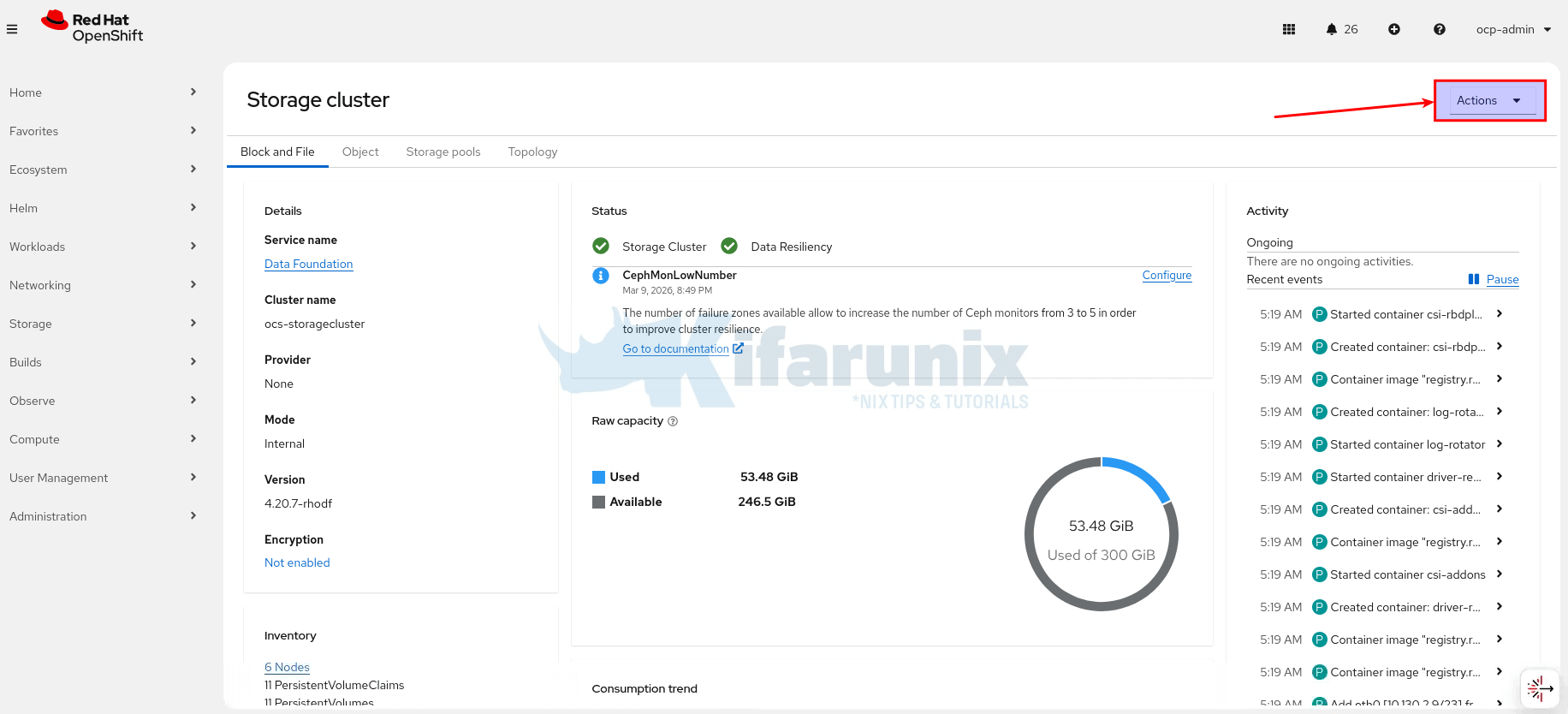Expand Started container csi-addons event chevron
1568x714 pixels.
[x=1500, y=574]
